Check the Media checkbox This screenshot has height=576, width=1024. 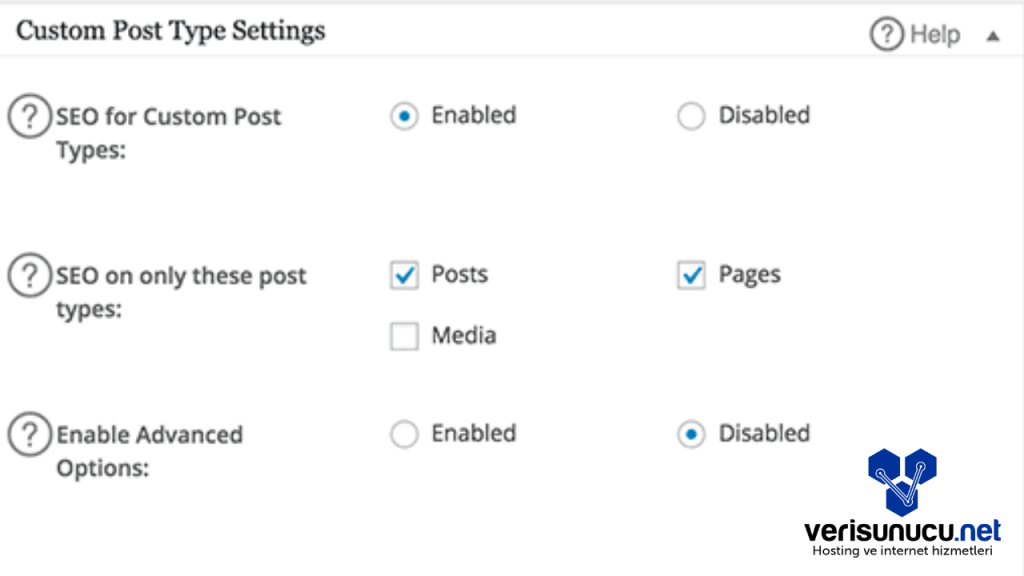click(404, 337)
